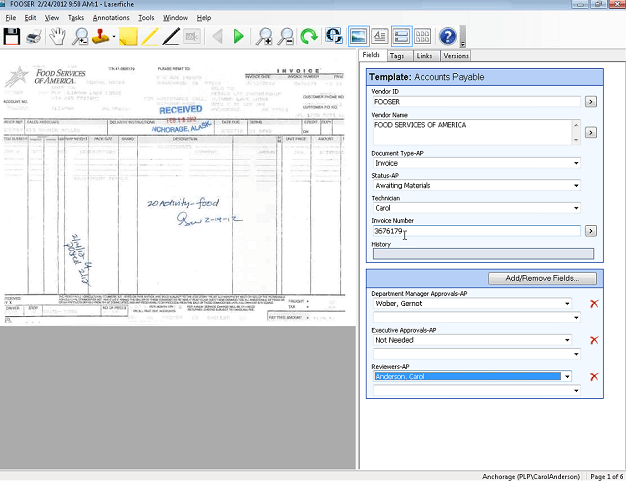
Task: Click the greyed-out text box tool
Action: (x=192, y=37)
